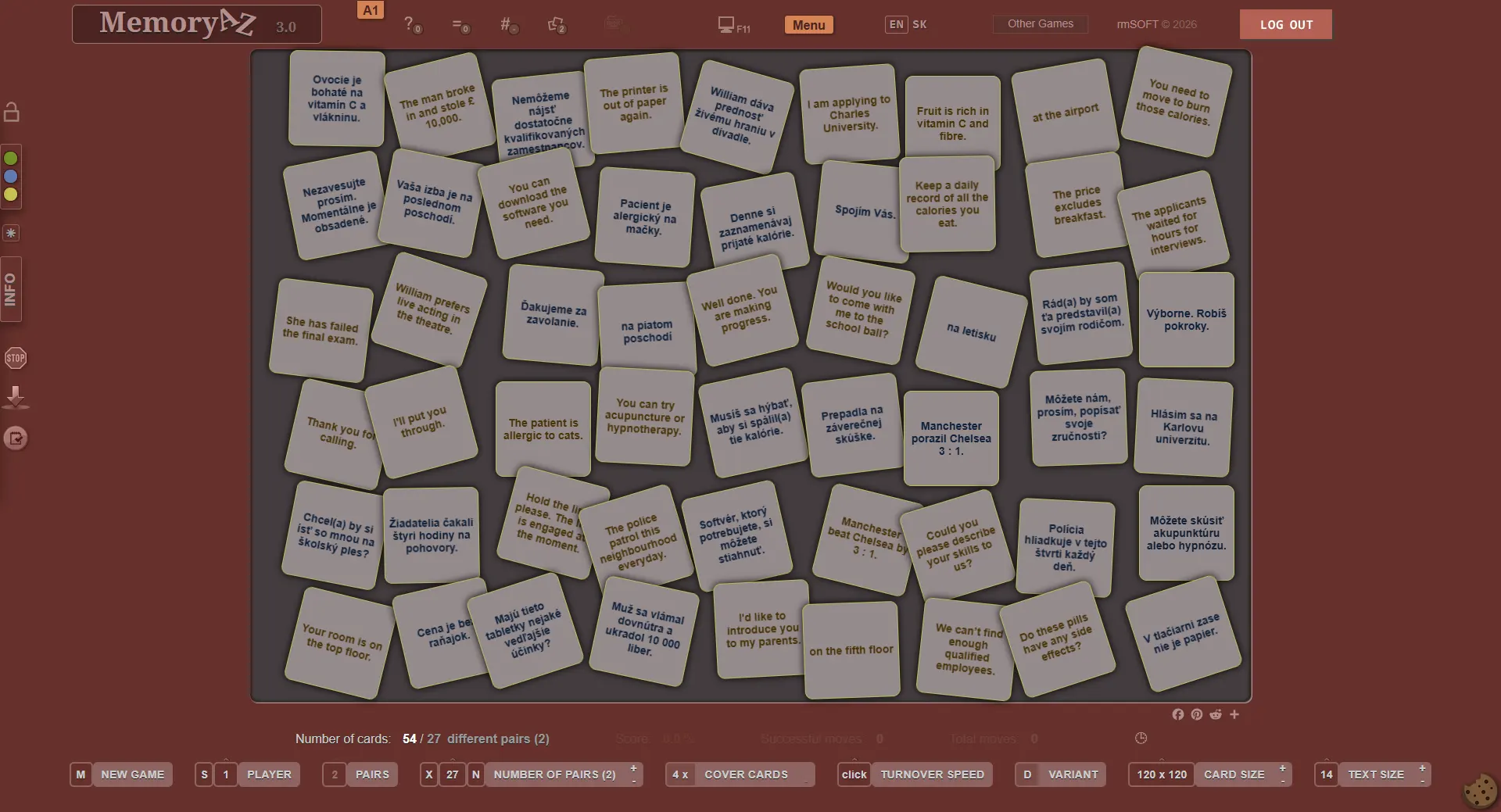Image resolution: width=1501 pixels, height=812 pixels.
Task: Toggle the A1 level badge
Action: [x=371, y=10]
